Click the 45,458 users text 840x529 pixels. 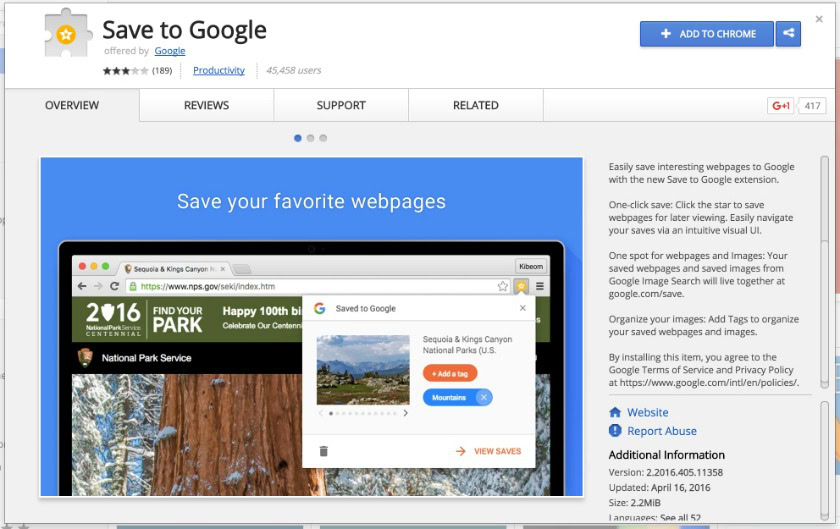294,70
